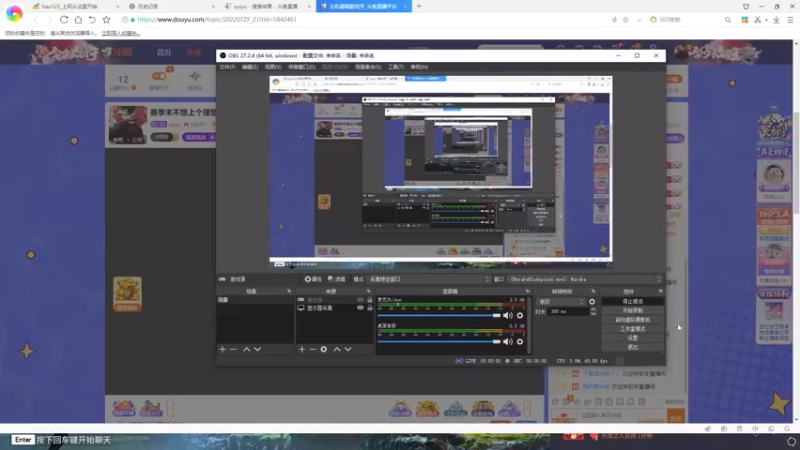Move the scene up with the up arrow
800x450 pixels.
[x=246, y=349]
